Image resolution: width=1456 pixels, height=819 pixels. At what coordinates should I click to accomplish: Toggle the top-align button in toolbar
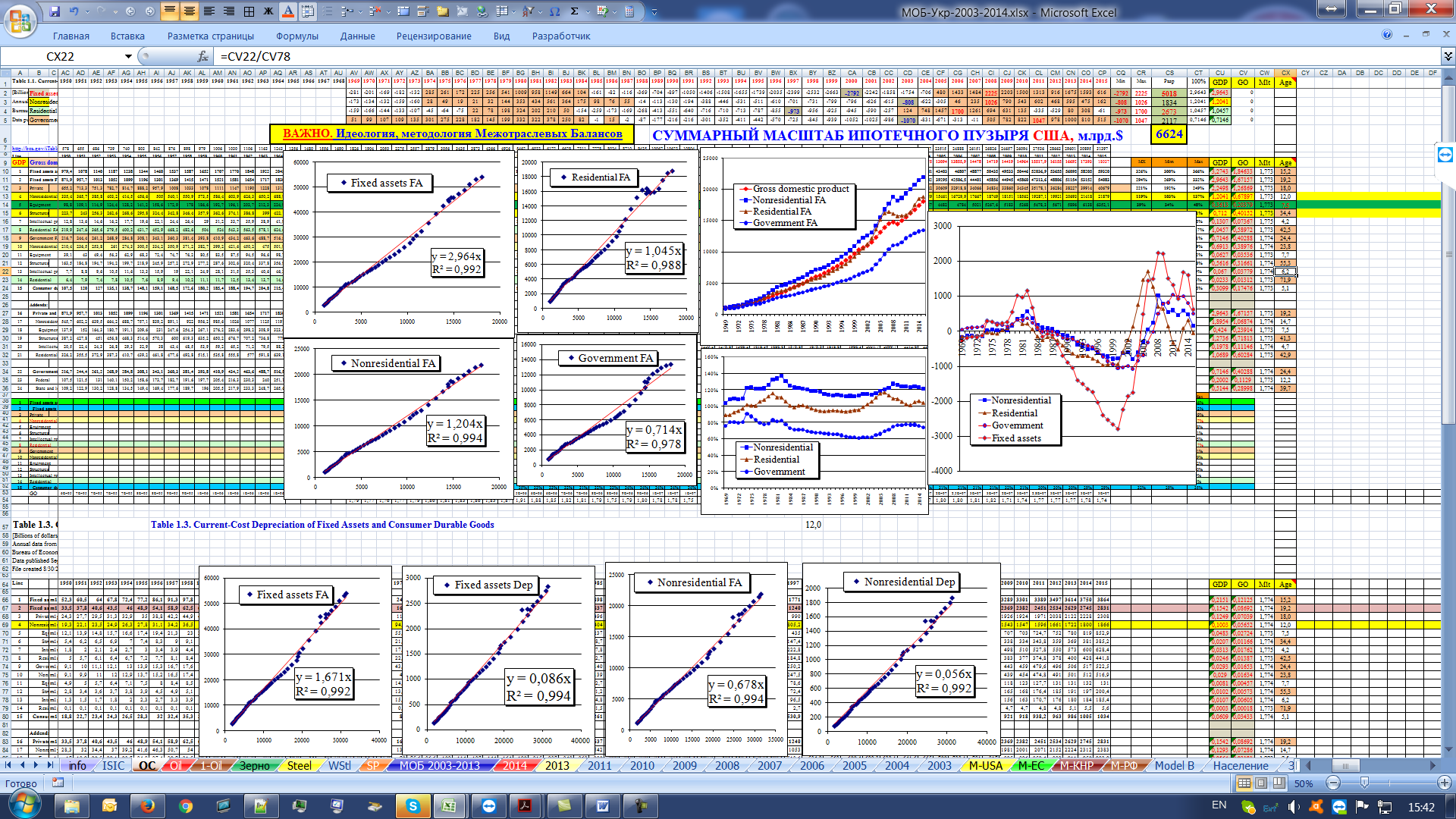coord(169,11)
